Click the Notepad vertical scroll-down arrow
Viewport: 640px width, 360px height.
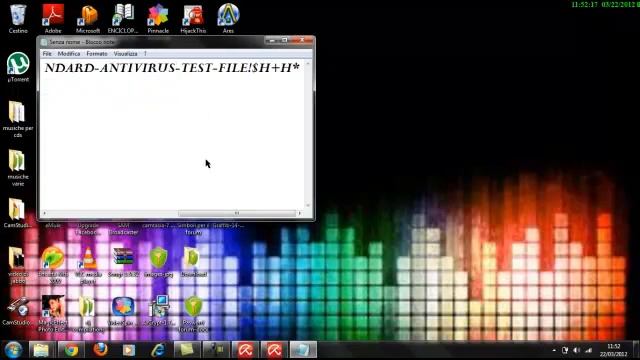click(x=308, y=206)
